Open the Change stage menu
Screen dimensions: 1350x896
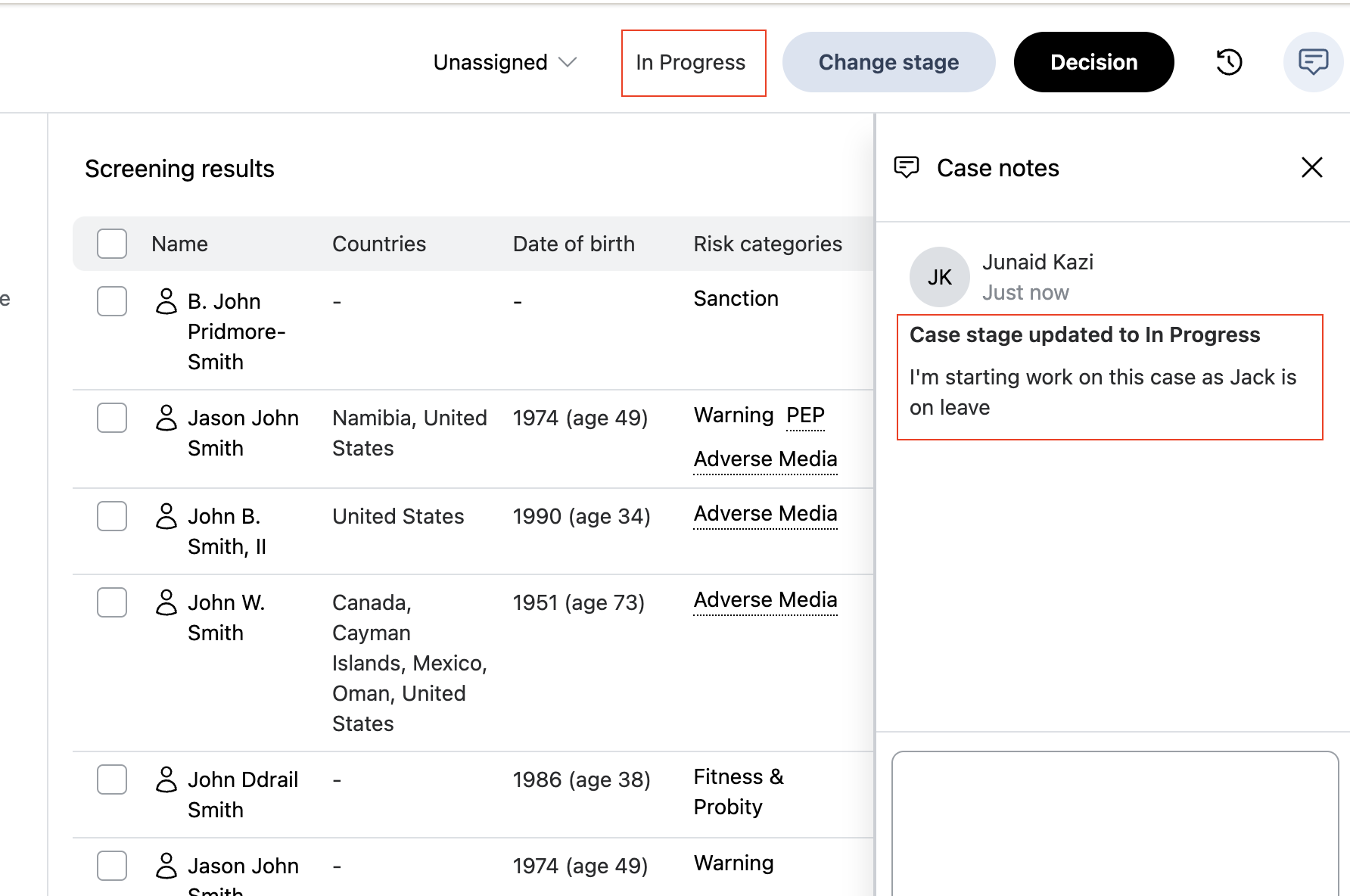[x=888, y=62]
